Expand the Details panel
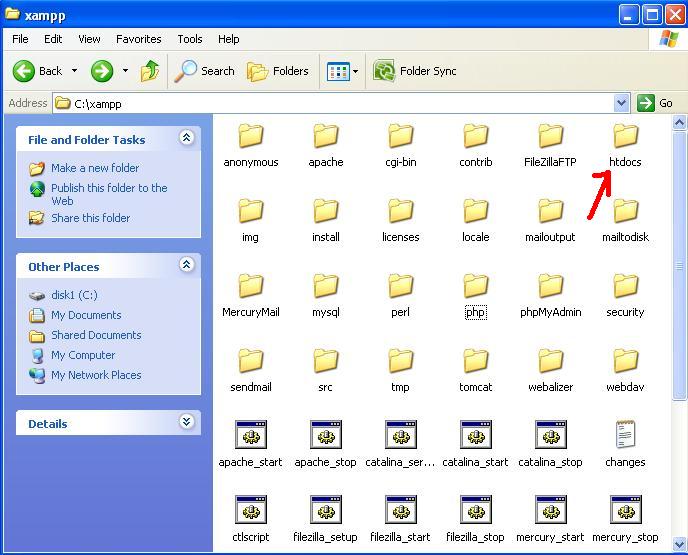The height and width of the screenshot is (555, 688). (x=186, y=422)
